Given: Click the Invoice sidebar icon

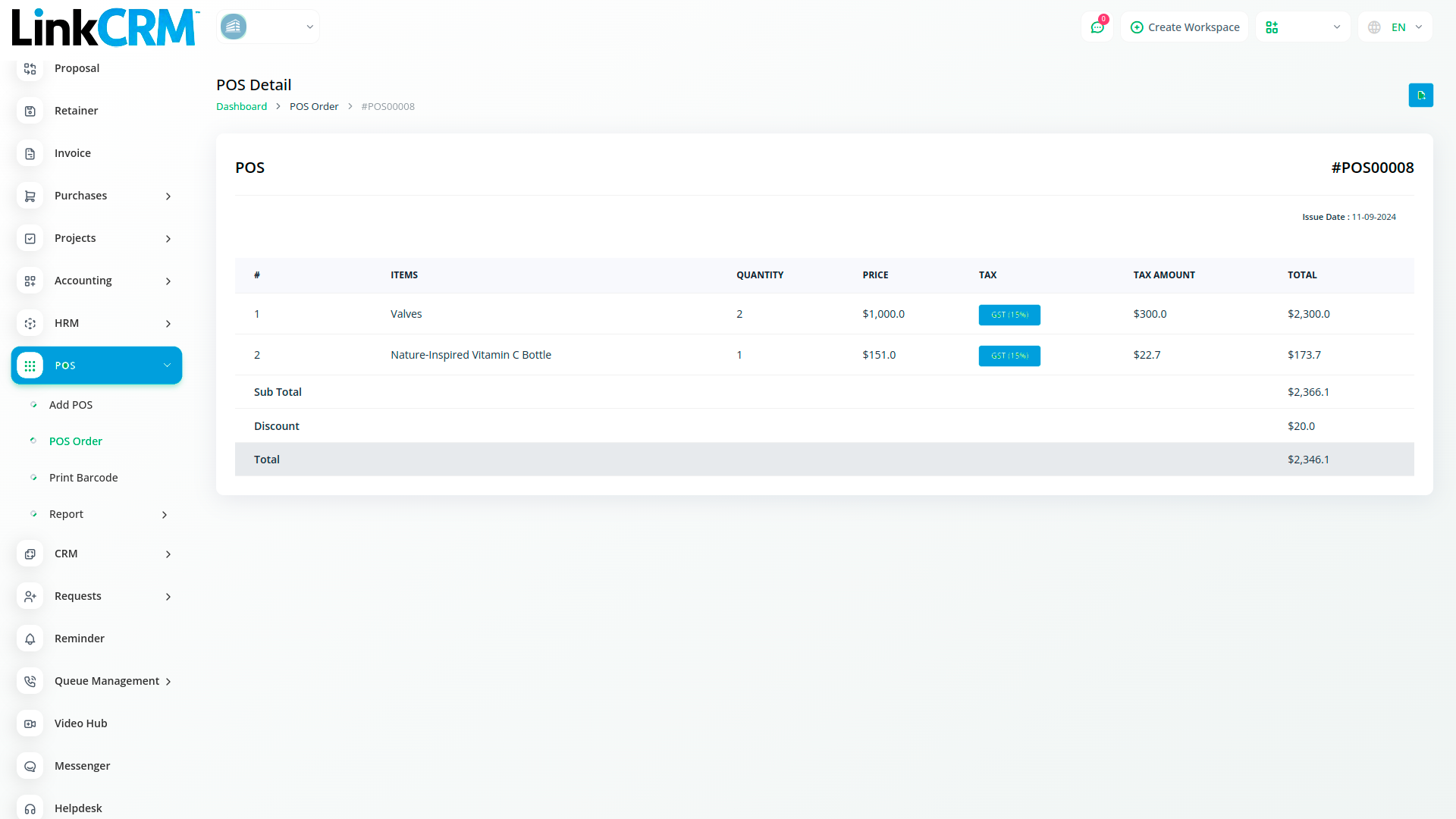Looking at the screenshot, I should click(30, 154).
